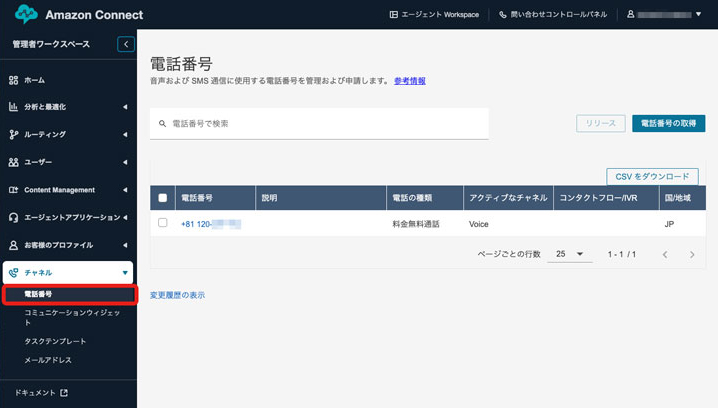
Task: Expand the ルーティング menu arrow
Action: pos(125,134)
